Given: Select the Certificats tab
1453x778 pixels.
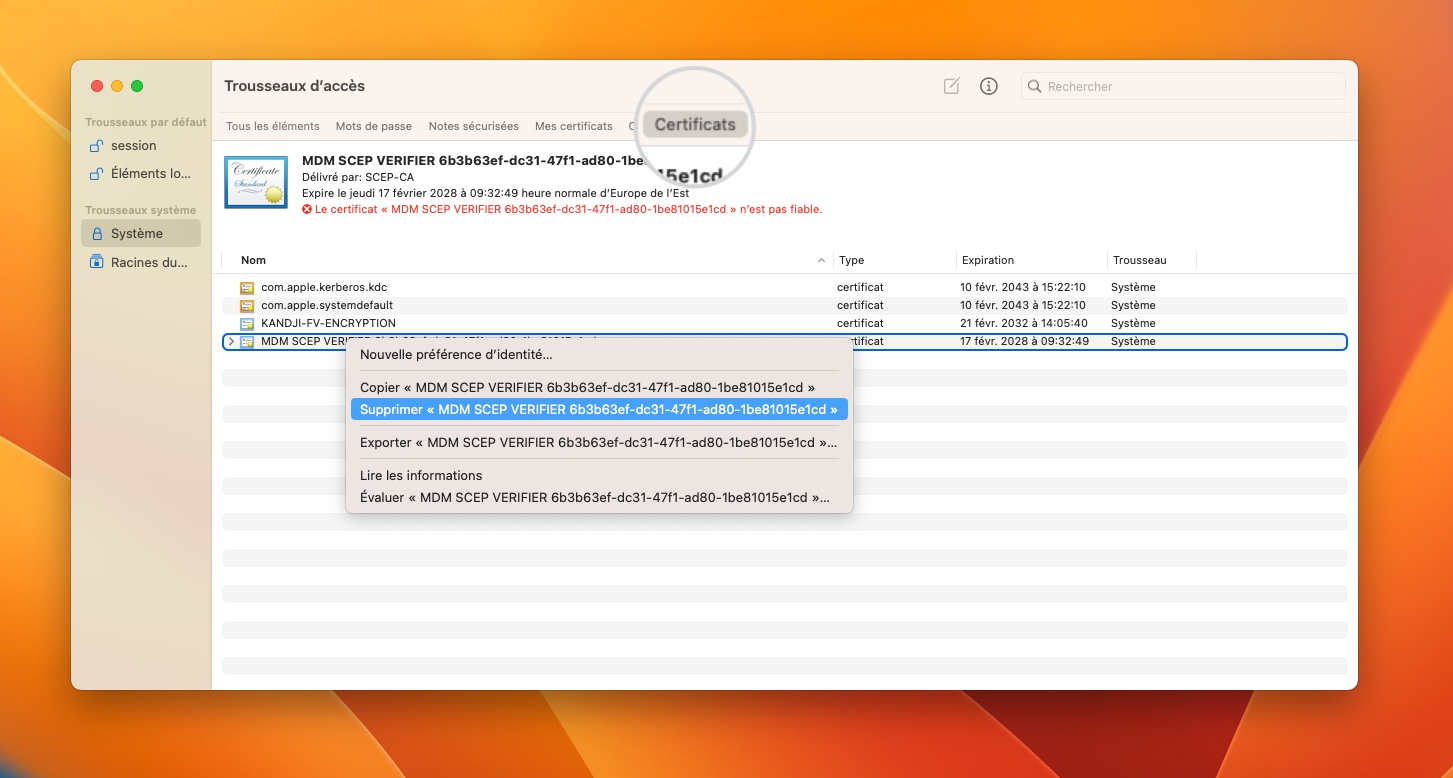Looking at the screenshot, I should click(695, 124).
